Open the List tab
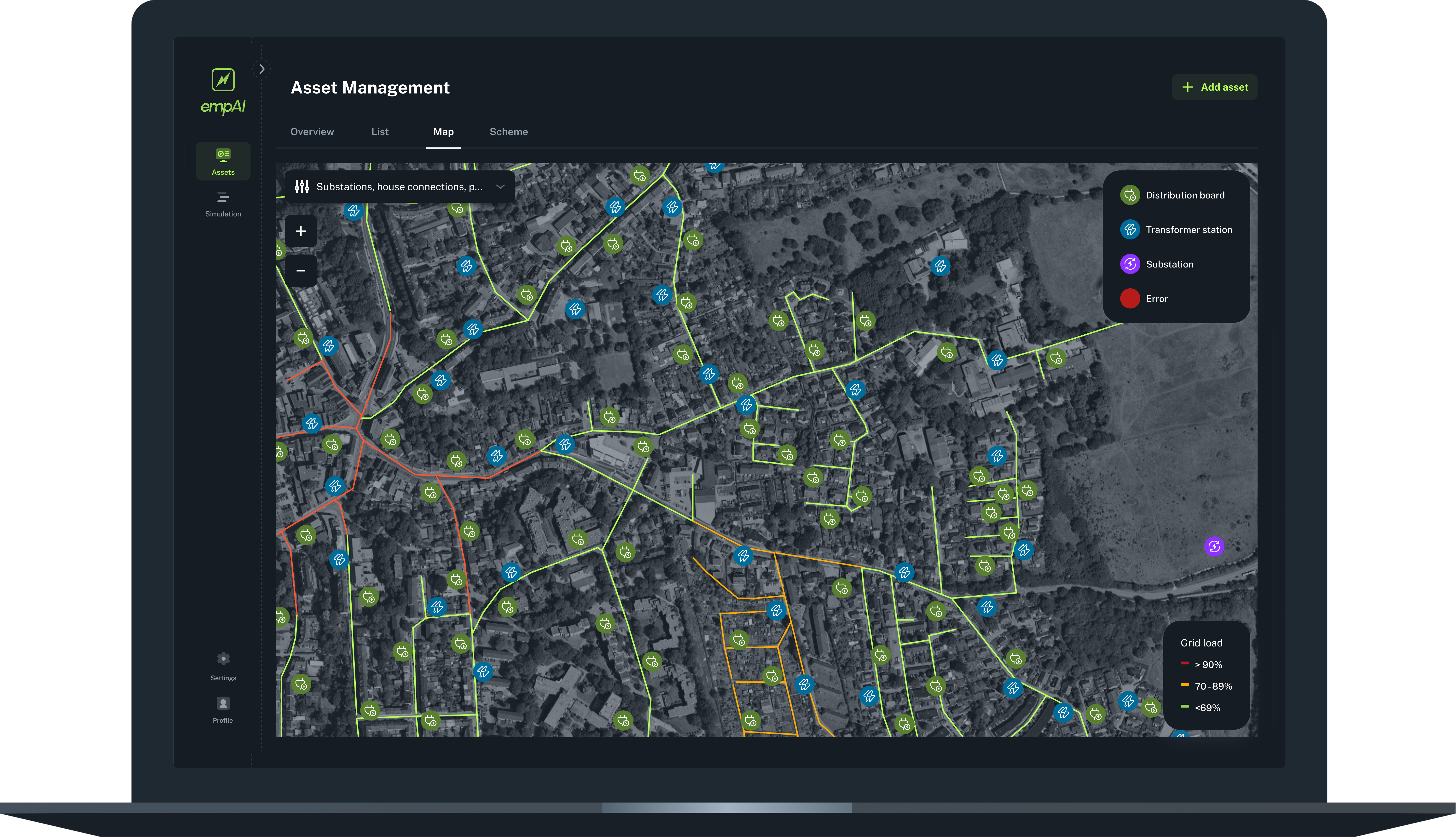This screenshot has height=837, width=1456. 380,132
